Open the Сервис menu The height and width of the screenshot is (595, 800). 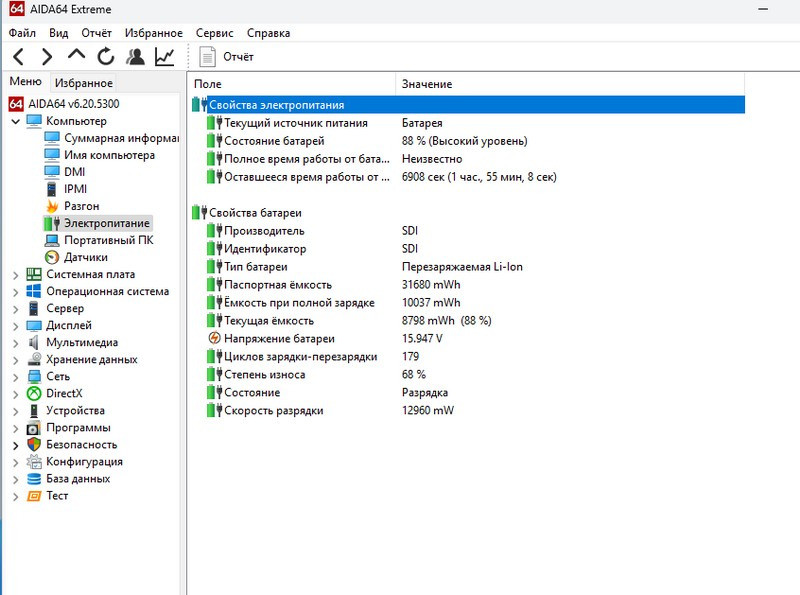tap(214, 33)
